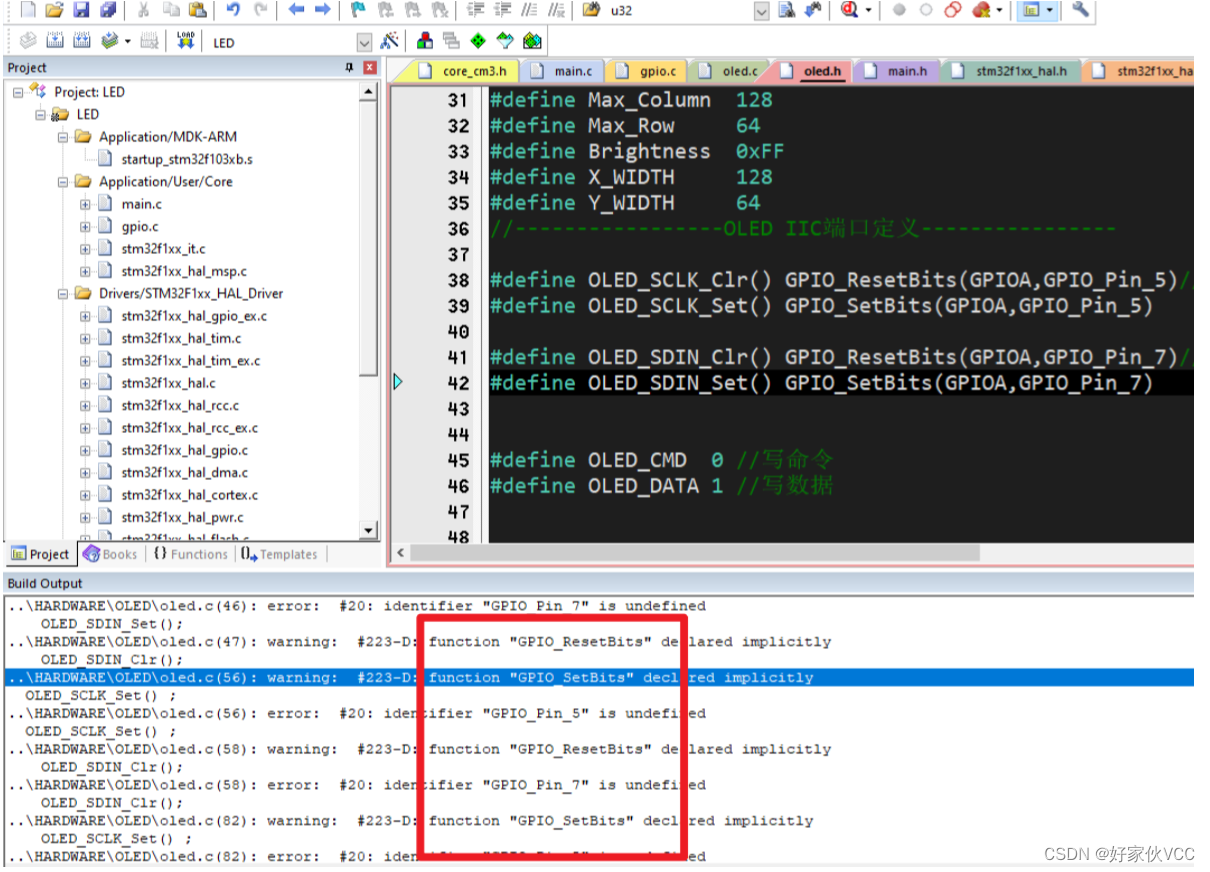The image size is (1210, 872).
Task: Undo the last edit with the Undo arrow
Action: coord(234,10)
